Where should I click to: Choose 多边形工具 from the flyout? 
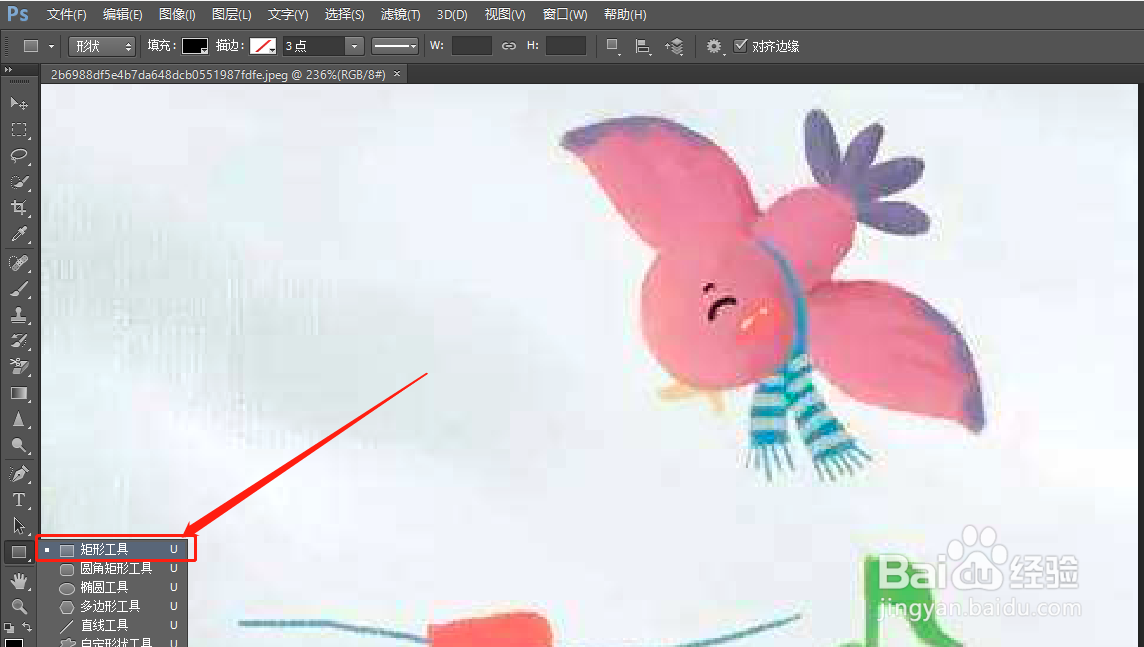click(114, 606)
